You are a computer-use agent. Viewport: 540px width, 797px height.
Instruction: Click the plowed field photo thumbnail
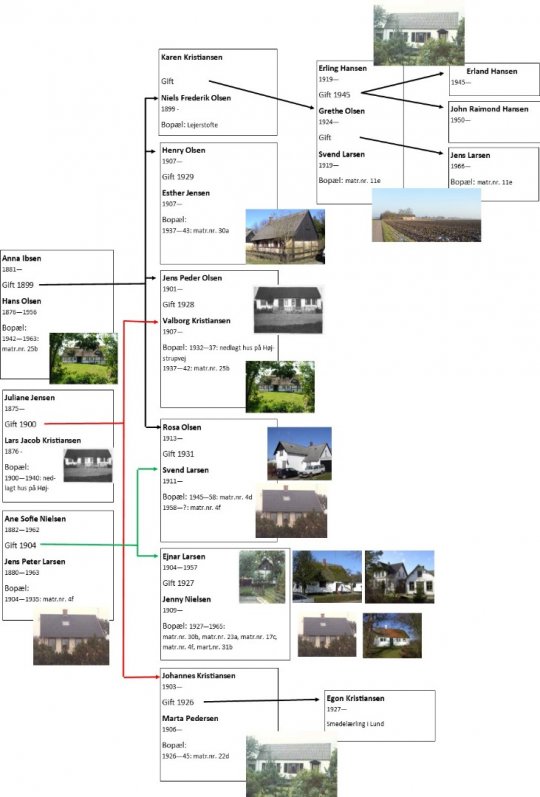[x=426, y=214]
